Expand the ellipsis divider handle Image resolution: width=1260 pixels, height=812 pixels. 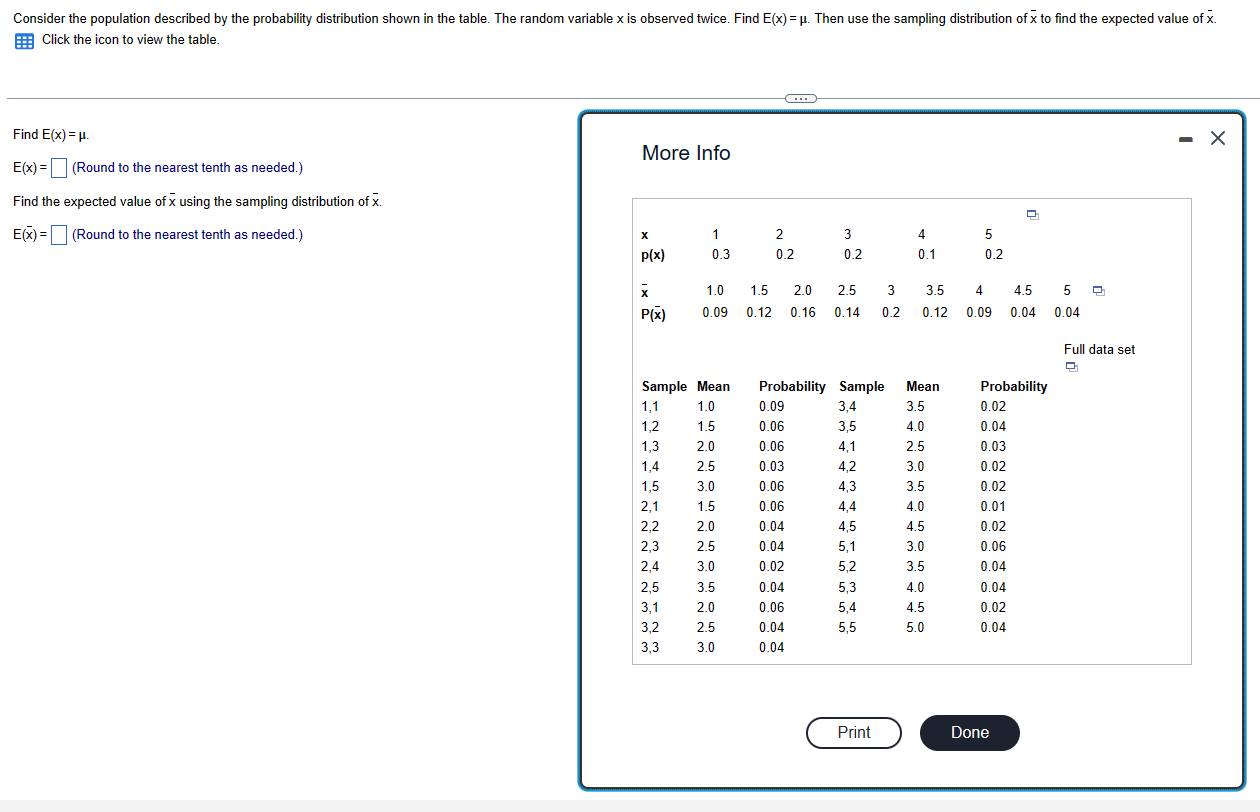800,98
